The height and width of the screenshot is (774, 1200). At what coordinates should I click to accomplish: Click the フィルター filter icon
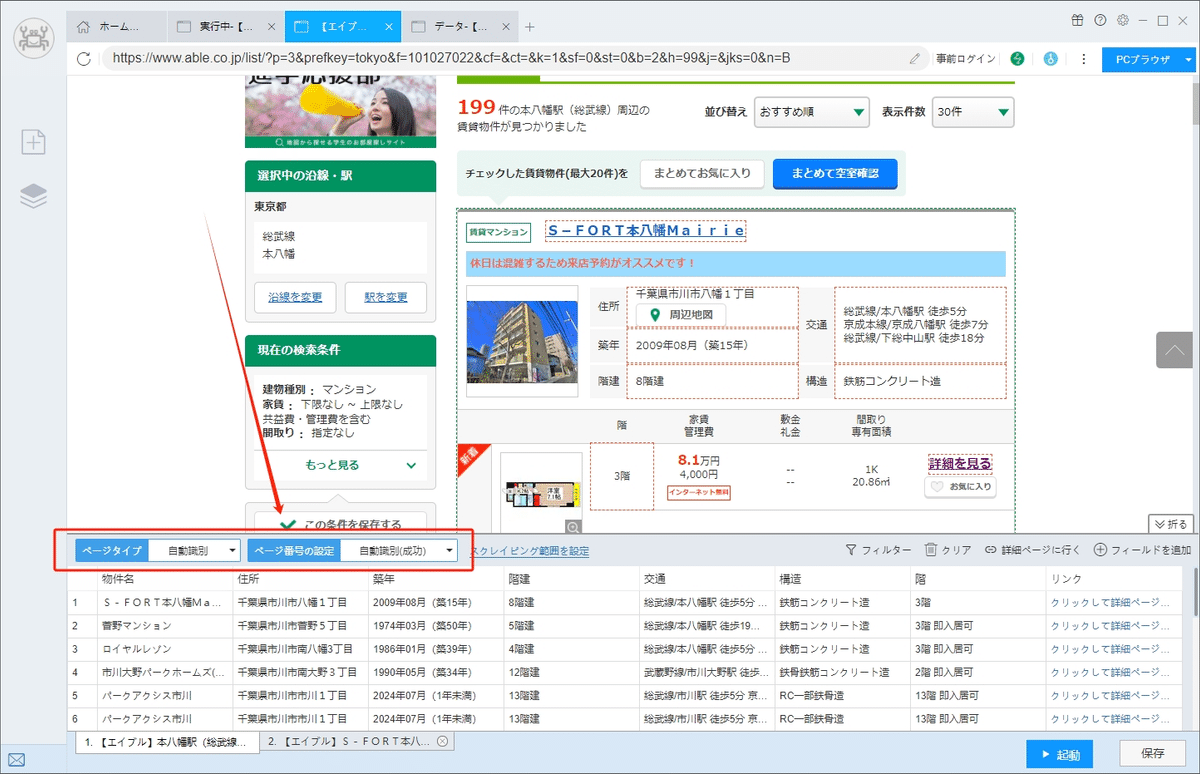(851, 550)
